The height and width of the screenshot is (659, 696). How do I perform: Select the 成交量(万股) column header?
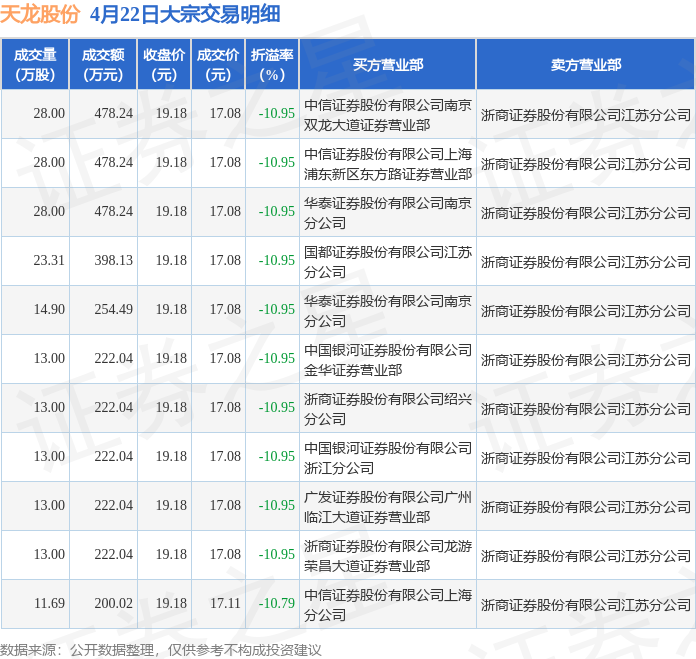(35, 65)
